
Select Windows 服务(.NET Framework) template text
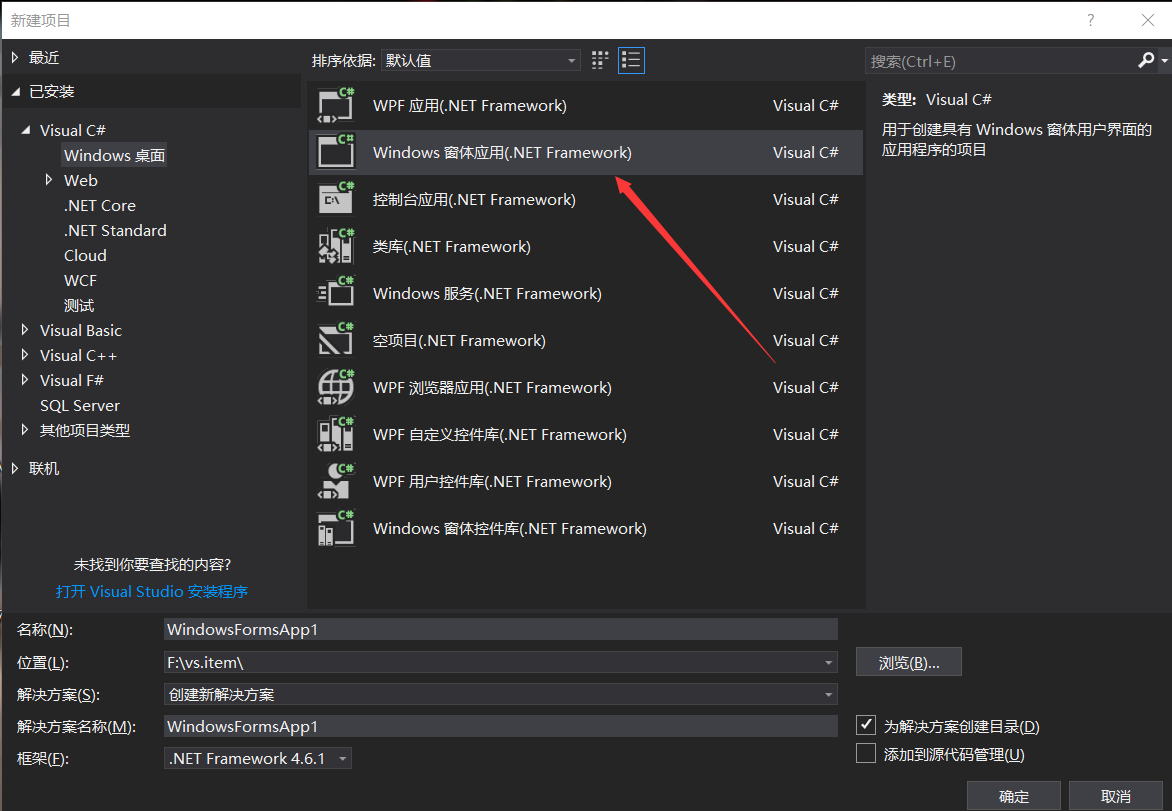pos(487,294)
